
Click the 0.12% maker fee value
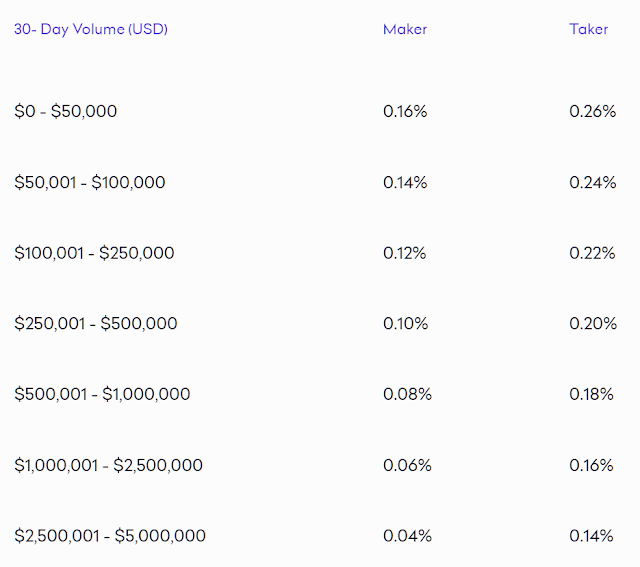click(405, 253)
